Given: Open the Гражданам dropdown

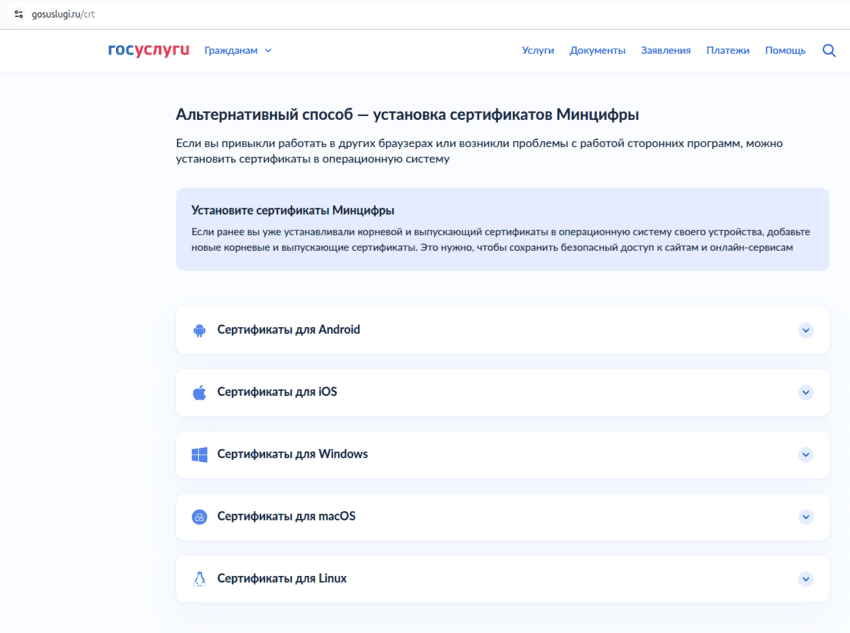Looking at the screenshot, I should (238, 50).
